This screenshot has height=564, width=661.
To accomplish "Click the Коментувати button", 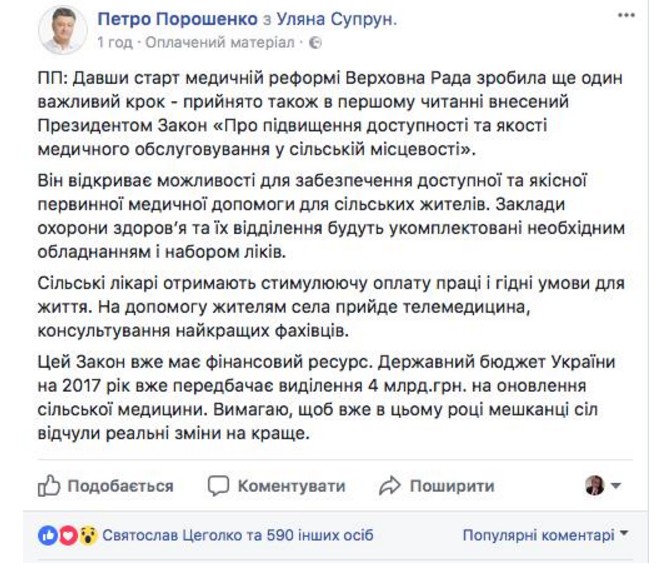I will pos(276,486).
